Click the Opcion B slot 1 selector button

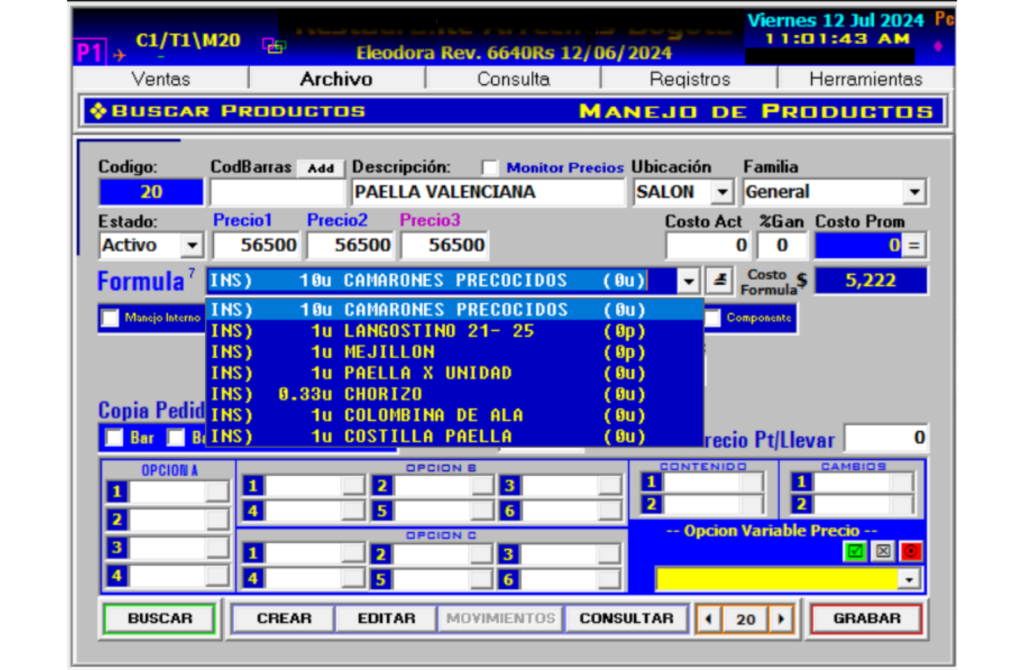[353, 485]
